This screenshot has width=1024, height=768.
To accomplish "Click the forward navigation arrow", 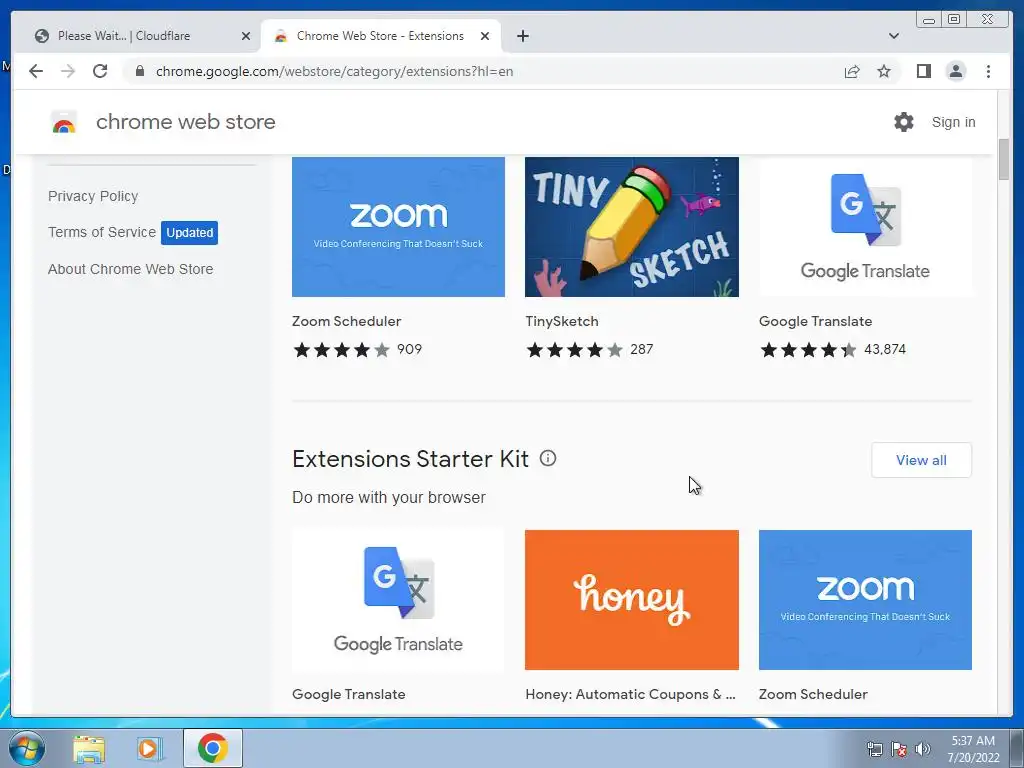I will pos(68,71).
